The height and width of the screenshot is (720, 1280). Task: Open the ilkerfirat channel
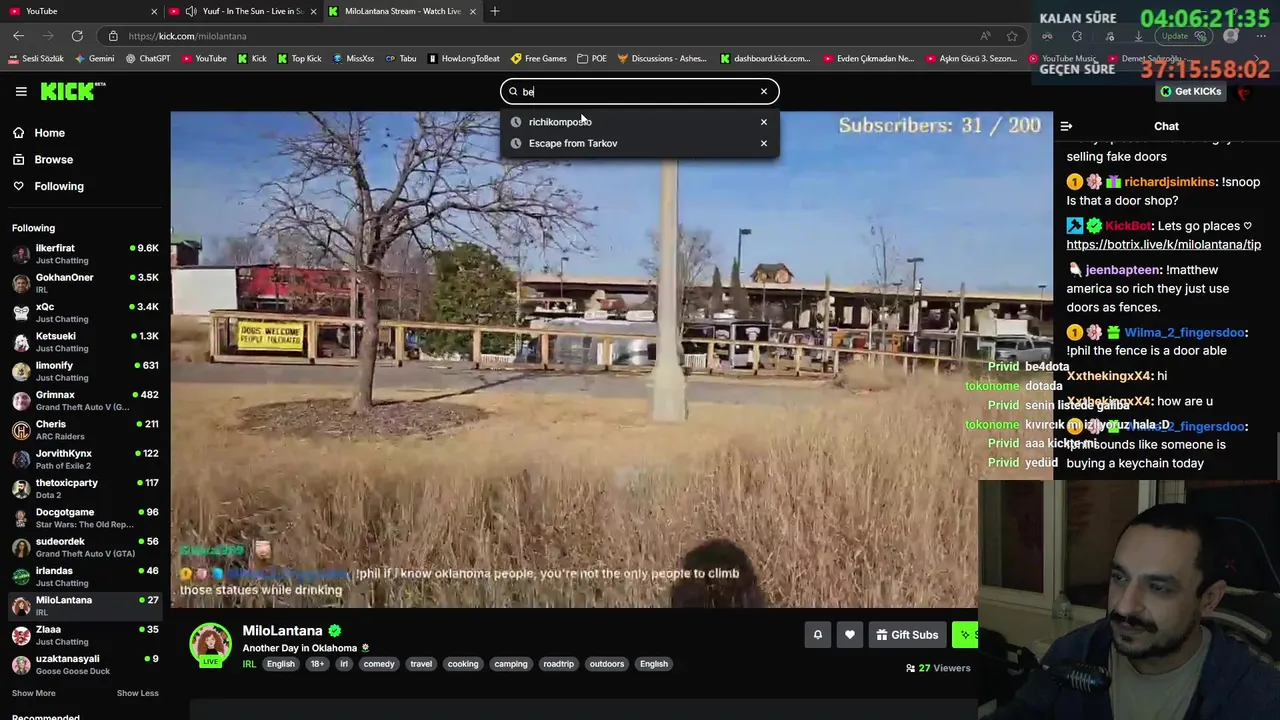[x=85, y=253]
